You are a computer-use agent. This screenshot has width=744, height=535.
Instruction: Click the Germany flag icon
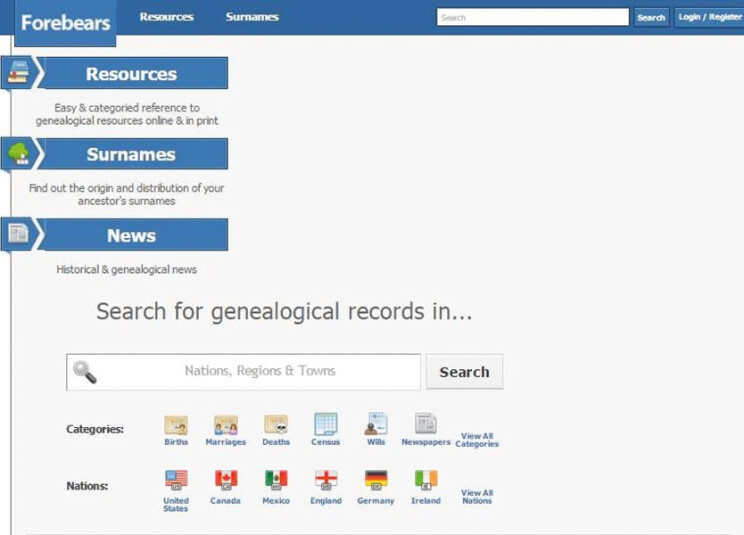click(376, 480)
